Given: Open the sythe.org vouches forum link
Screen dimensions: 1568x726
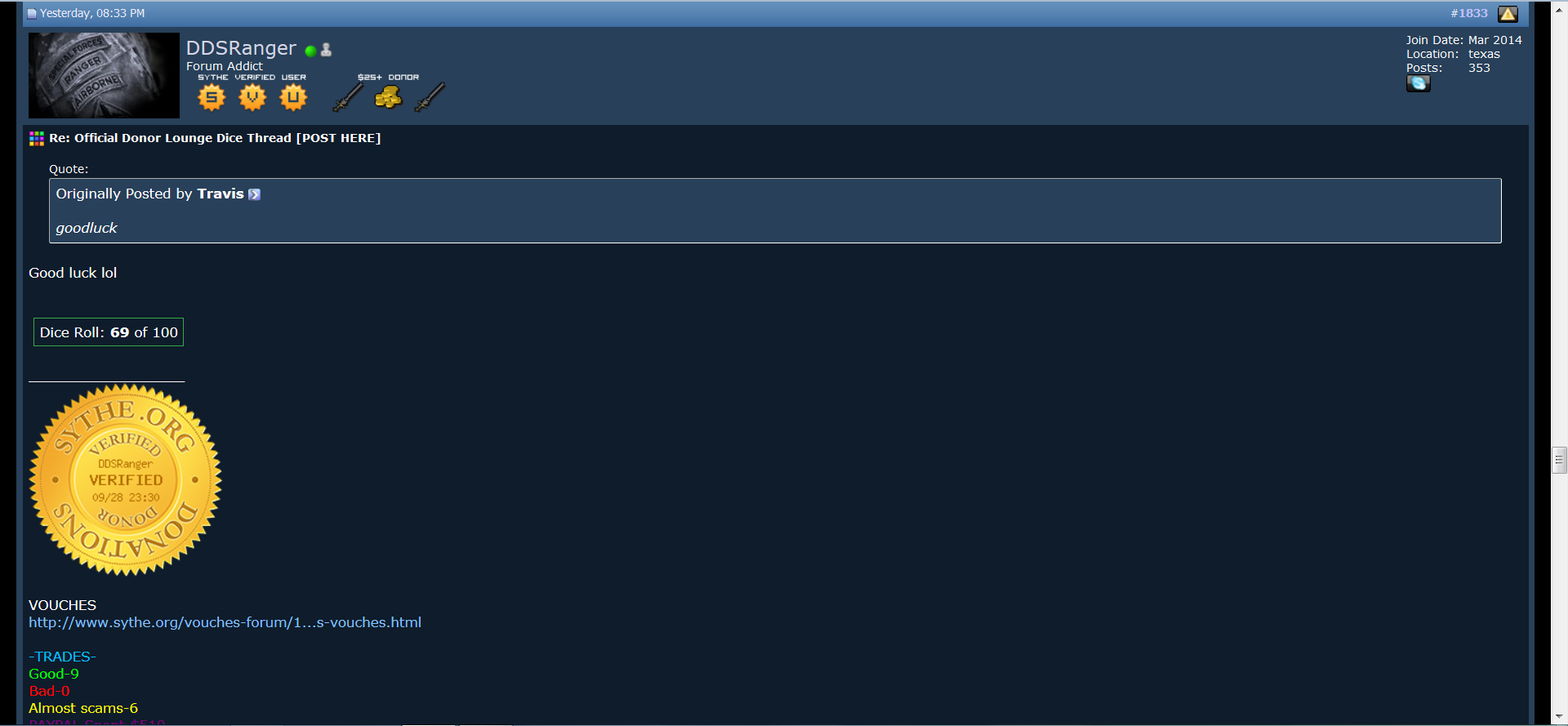Looking at the screenshot, I should pyautogui.click(x=225, y=622).
